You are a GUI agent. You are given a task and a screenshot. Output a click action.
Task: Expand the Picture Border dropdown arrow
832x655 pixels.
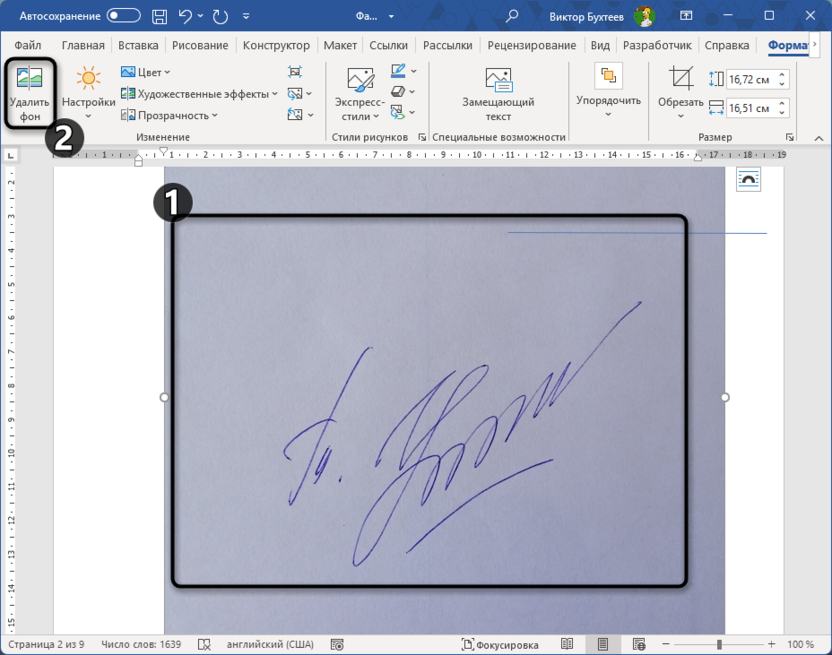pyautogui.click(x=414, y=71)
